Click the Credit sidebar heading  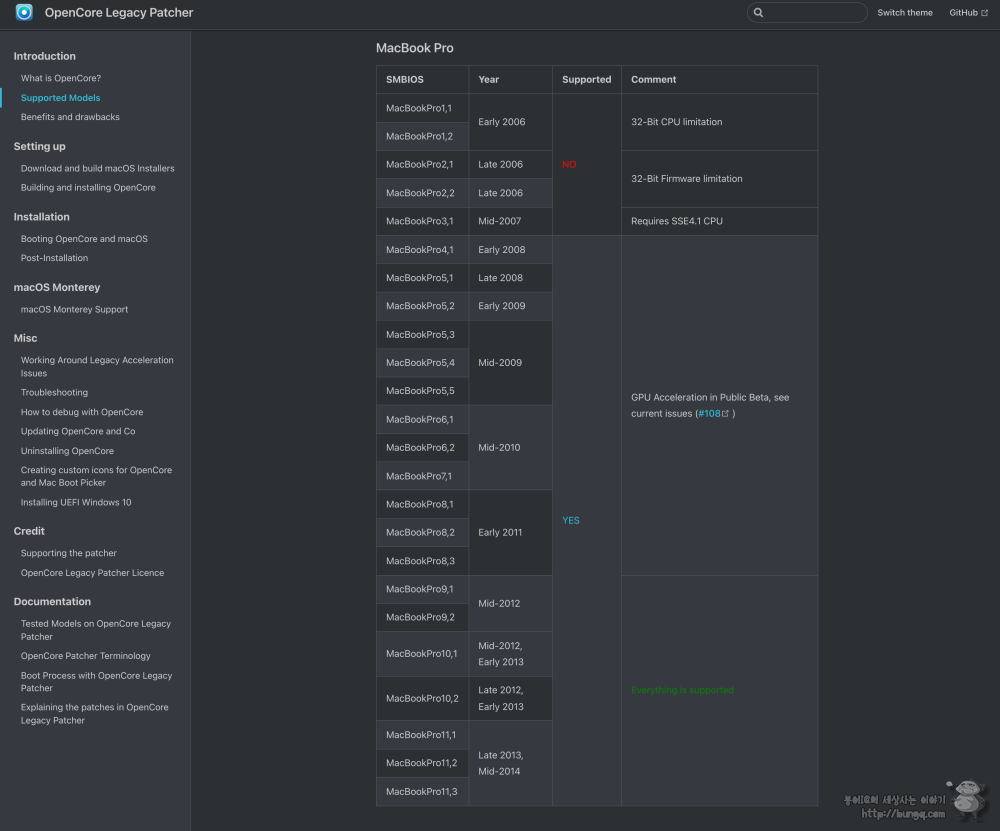coord(29,531)
